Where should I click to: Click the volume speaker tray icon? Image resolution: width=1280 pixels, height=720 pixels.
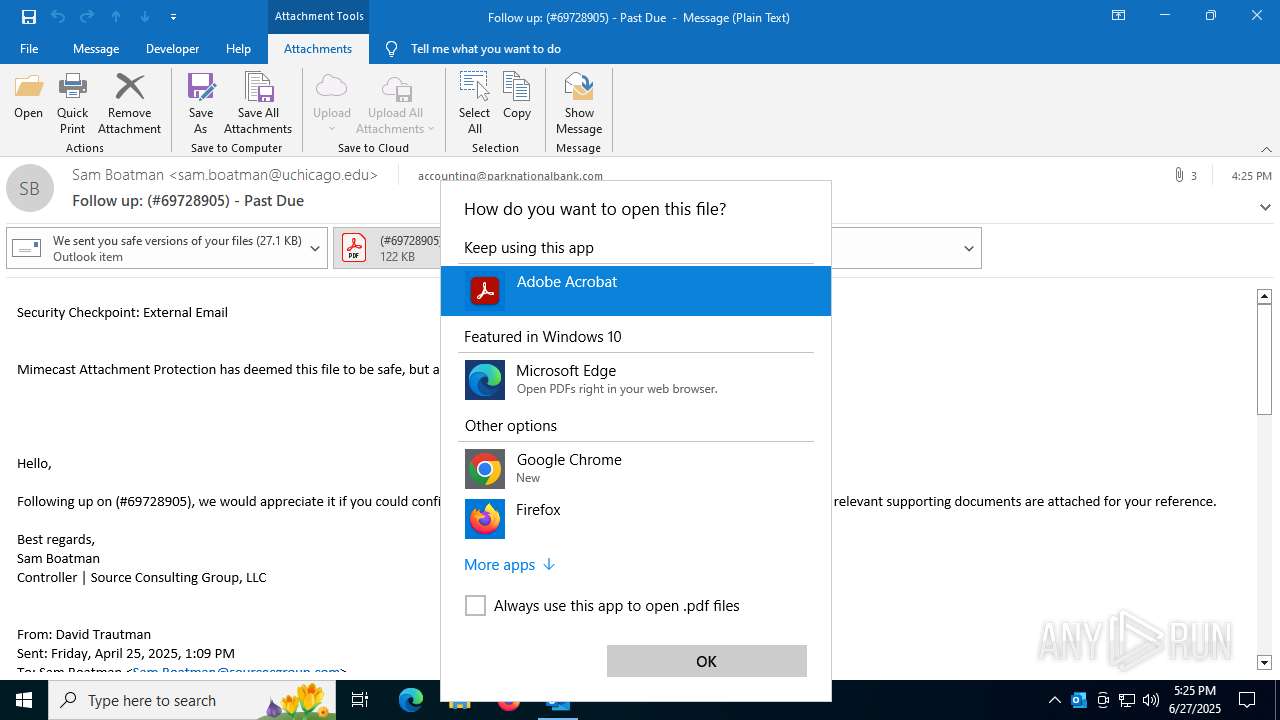click(1151, 700)
